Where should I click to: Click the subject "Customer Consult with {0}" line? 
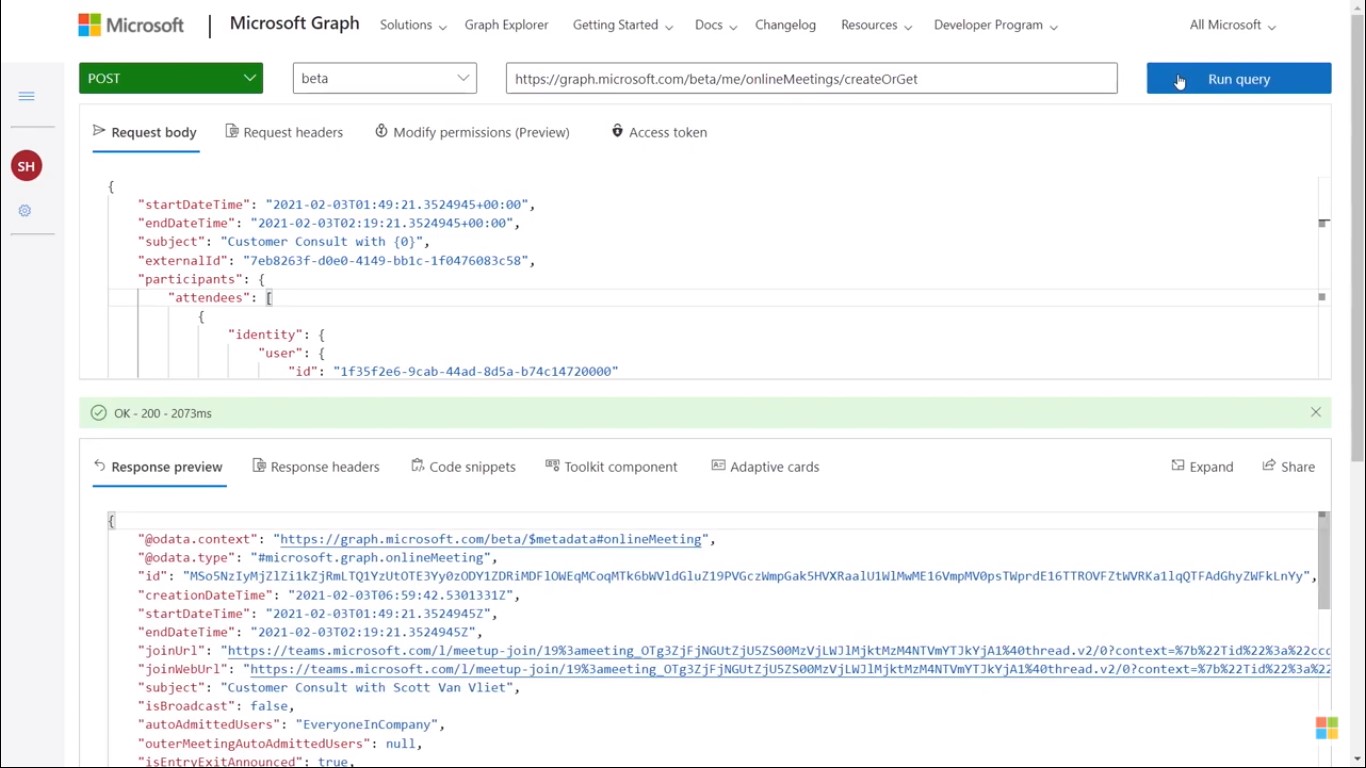284,242
